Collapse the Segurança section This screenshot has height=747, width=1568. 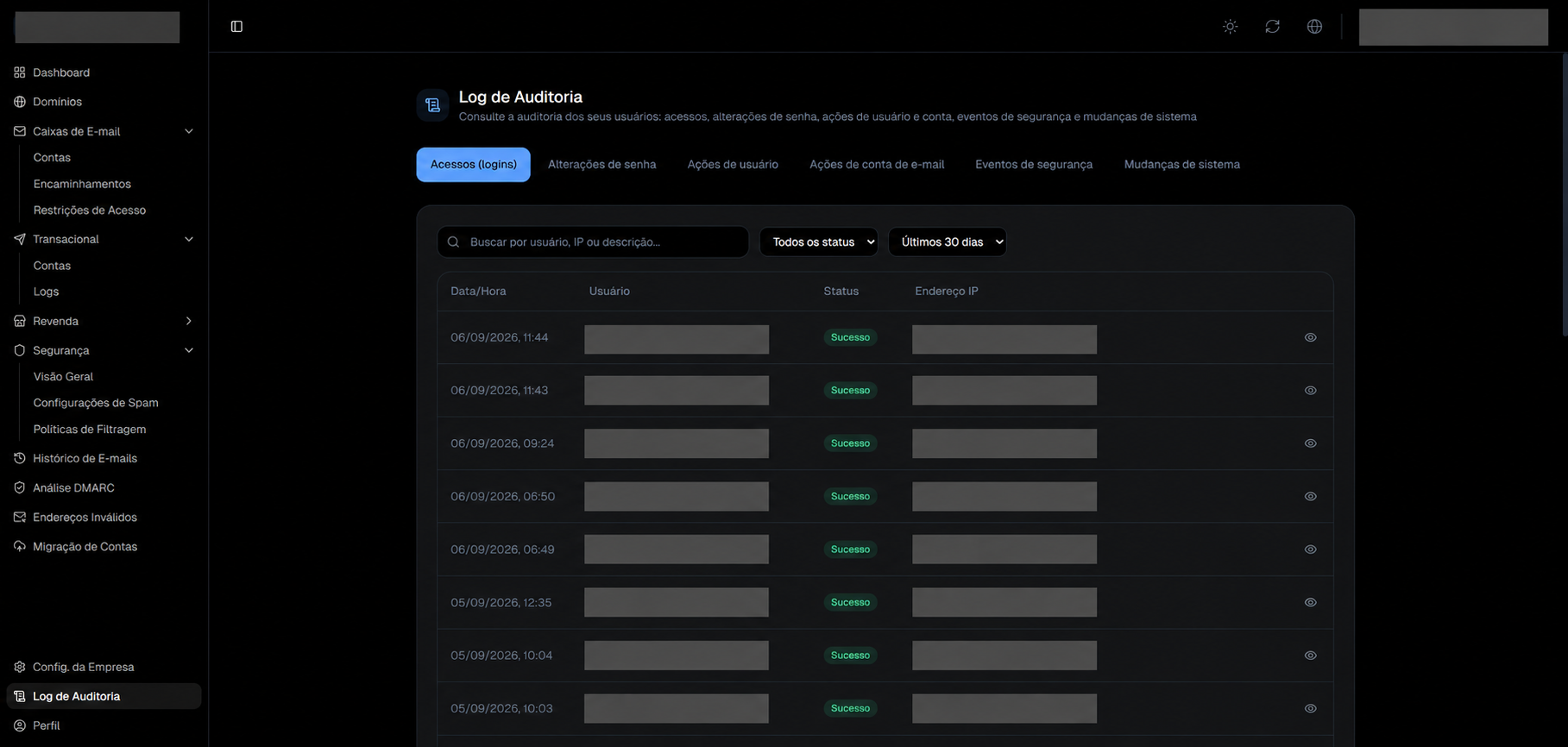coord(188,350)
